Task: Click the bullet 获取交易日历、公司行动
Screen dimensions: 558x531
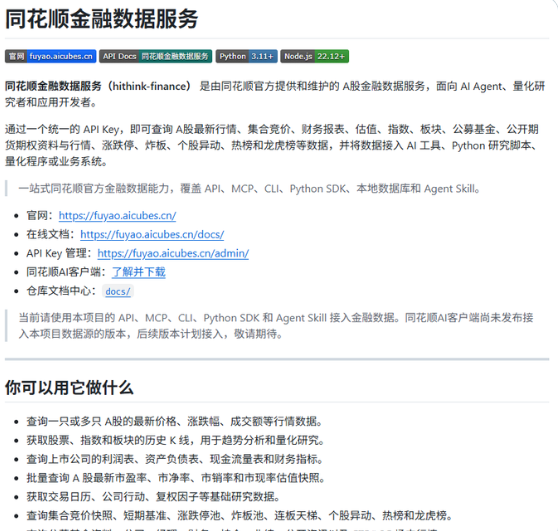Action: pos(153,497)
